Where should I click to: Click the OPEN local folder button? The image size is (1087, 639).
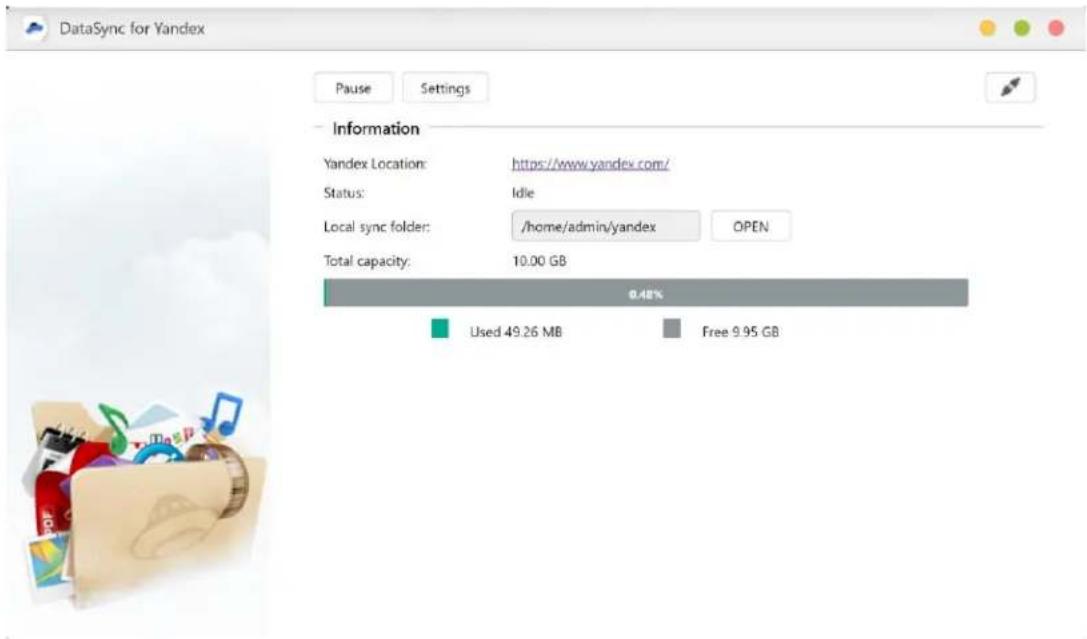point(751,227)
